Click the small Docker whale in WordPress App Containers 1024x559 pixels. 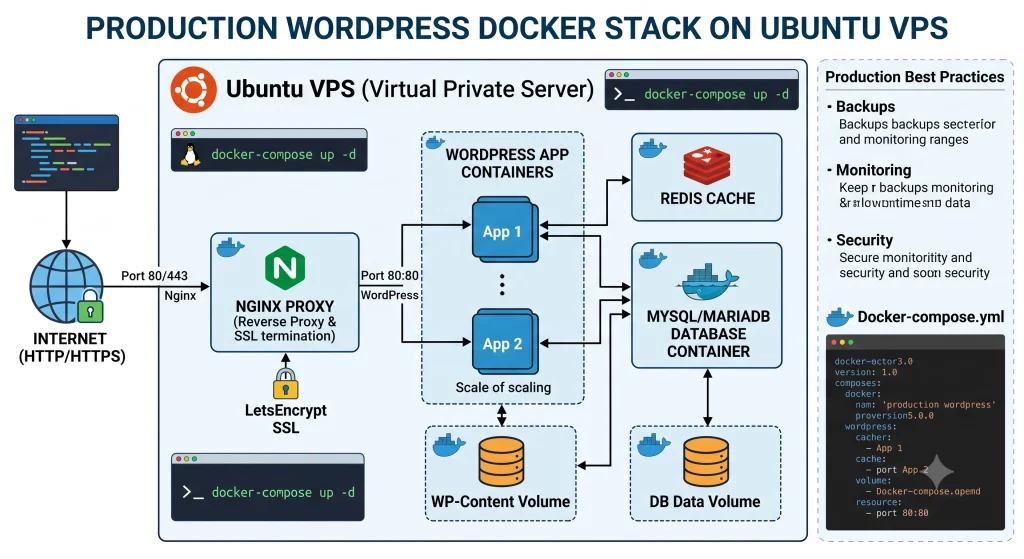[435, 142]
